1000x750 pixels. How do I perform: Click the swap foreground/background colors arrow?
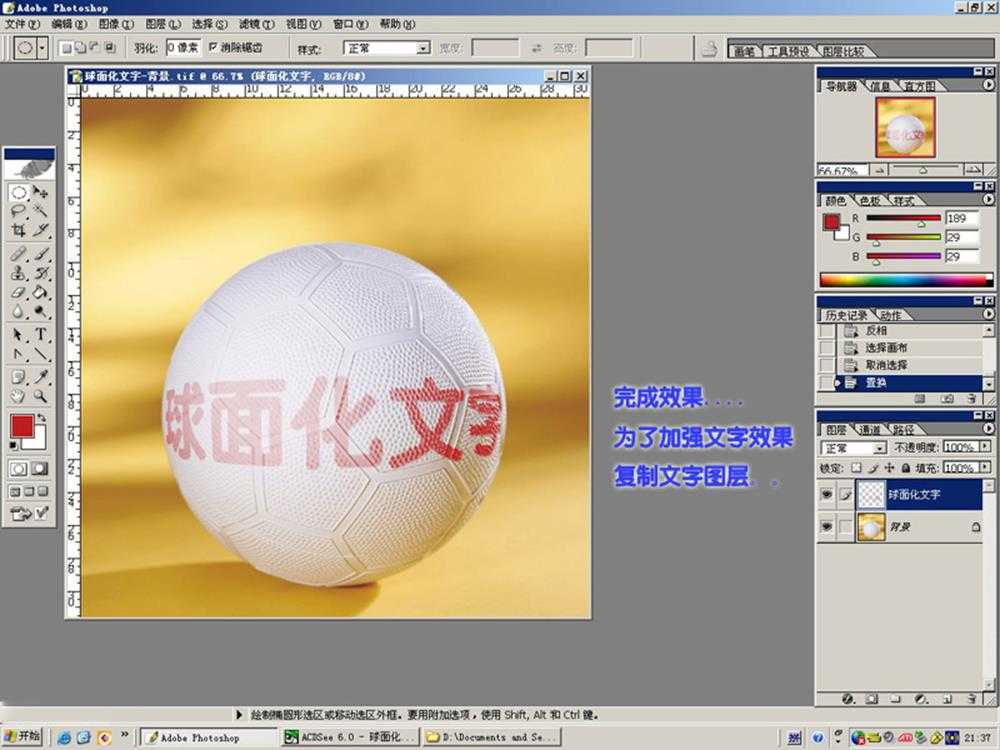coord(42,418)
